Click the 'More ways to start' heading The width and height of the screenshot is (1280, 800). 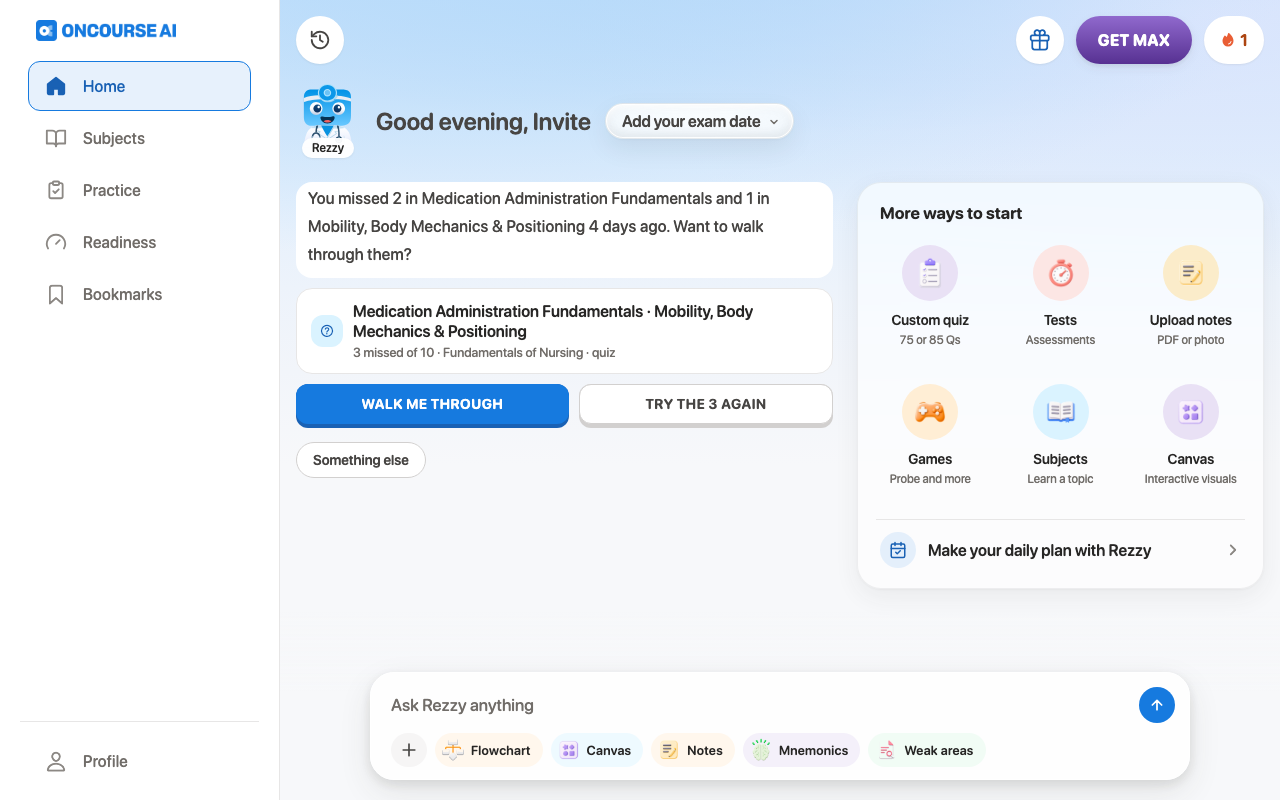[951, 213]
